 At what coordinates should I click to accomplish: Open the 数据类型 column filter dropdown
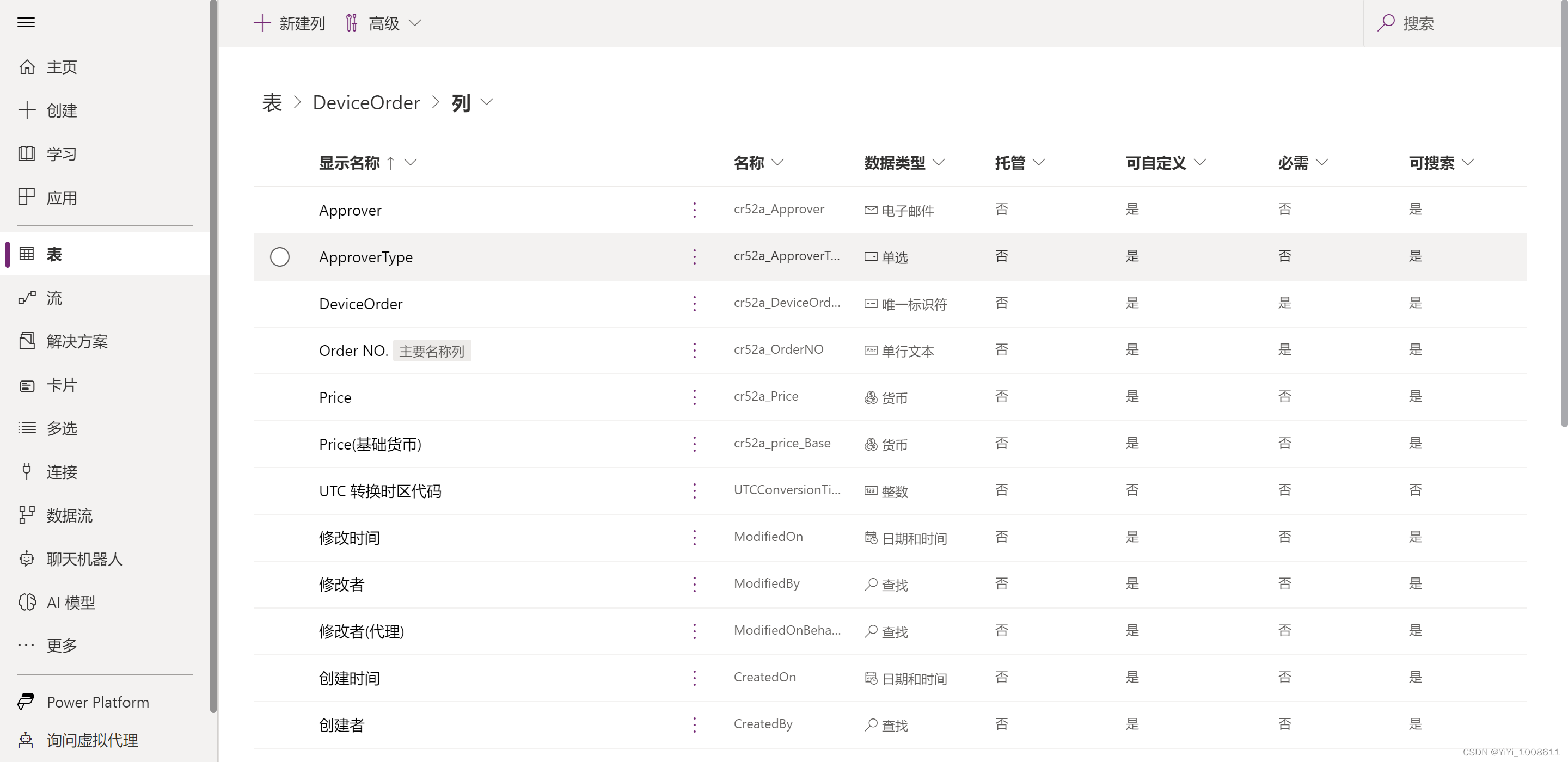(x=939, y=163)
